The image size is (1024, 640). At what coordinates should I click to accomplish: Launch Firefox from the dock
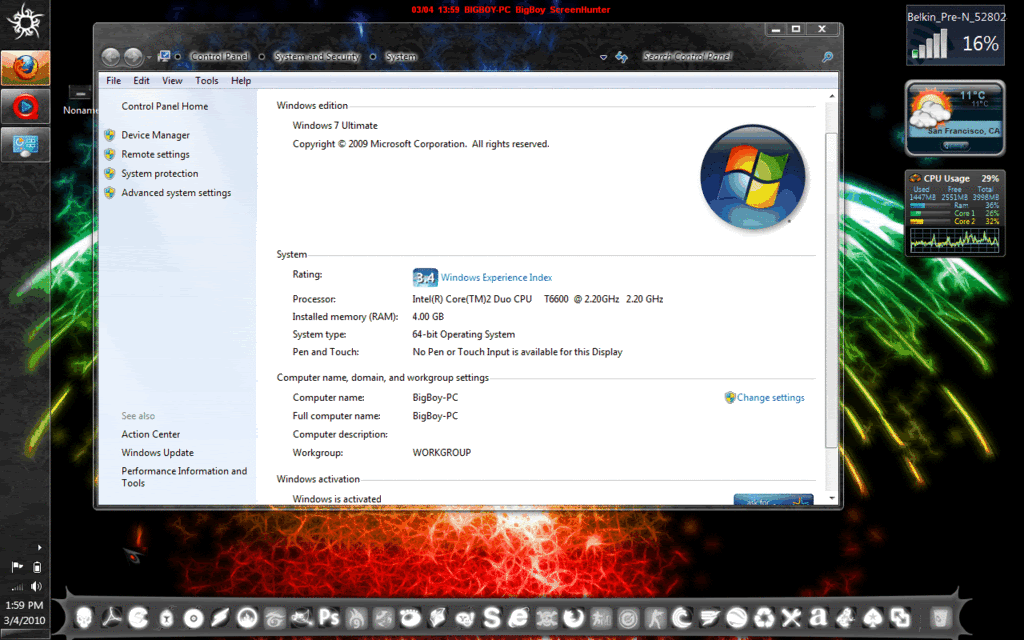pos(573,617)
